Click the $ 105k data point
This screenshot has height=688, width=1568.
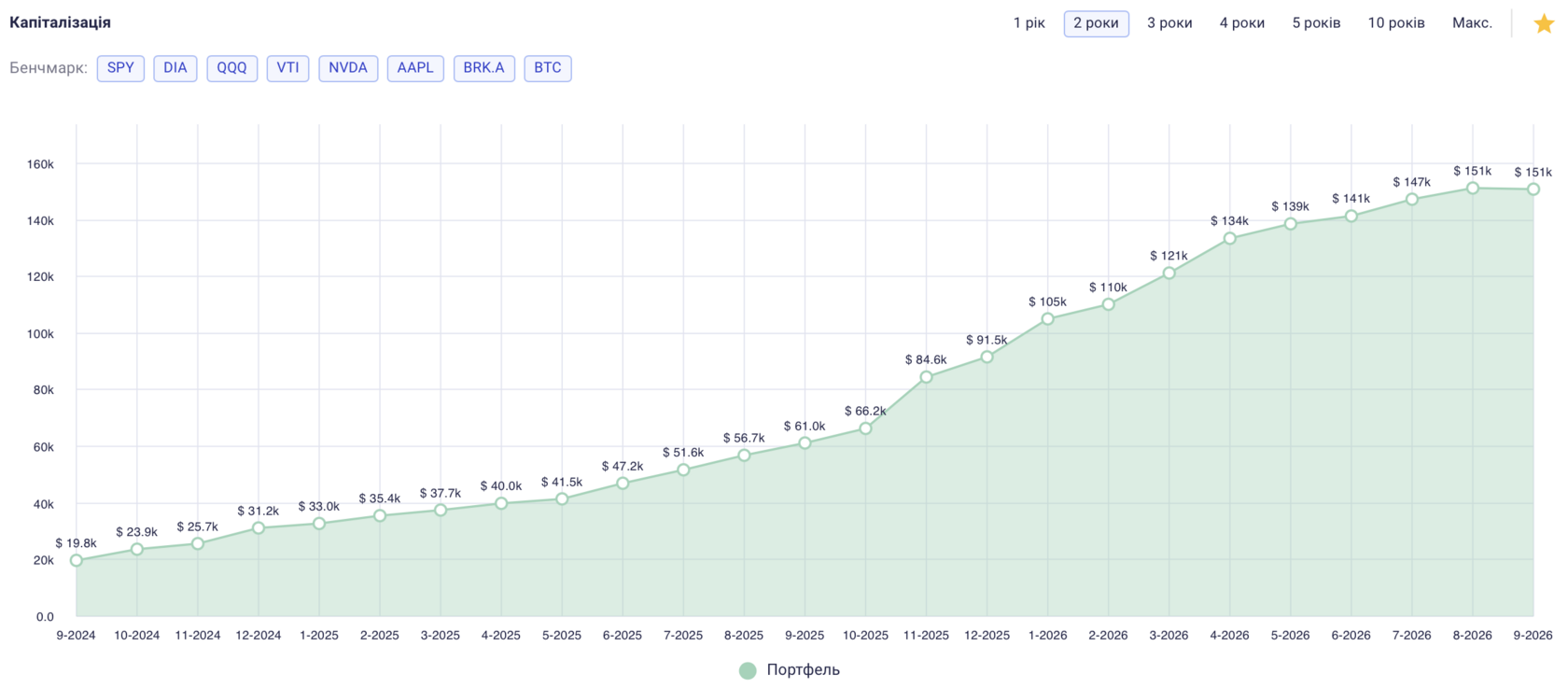coord(1047,319)
